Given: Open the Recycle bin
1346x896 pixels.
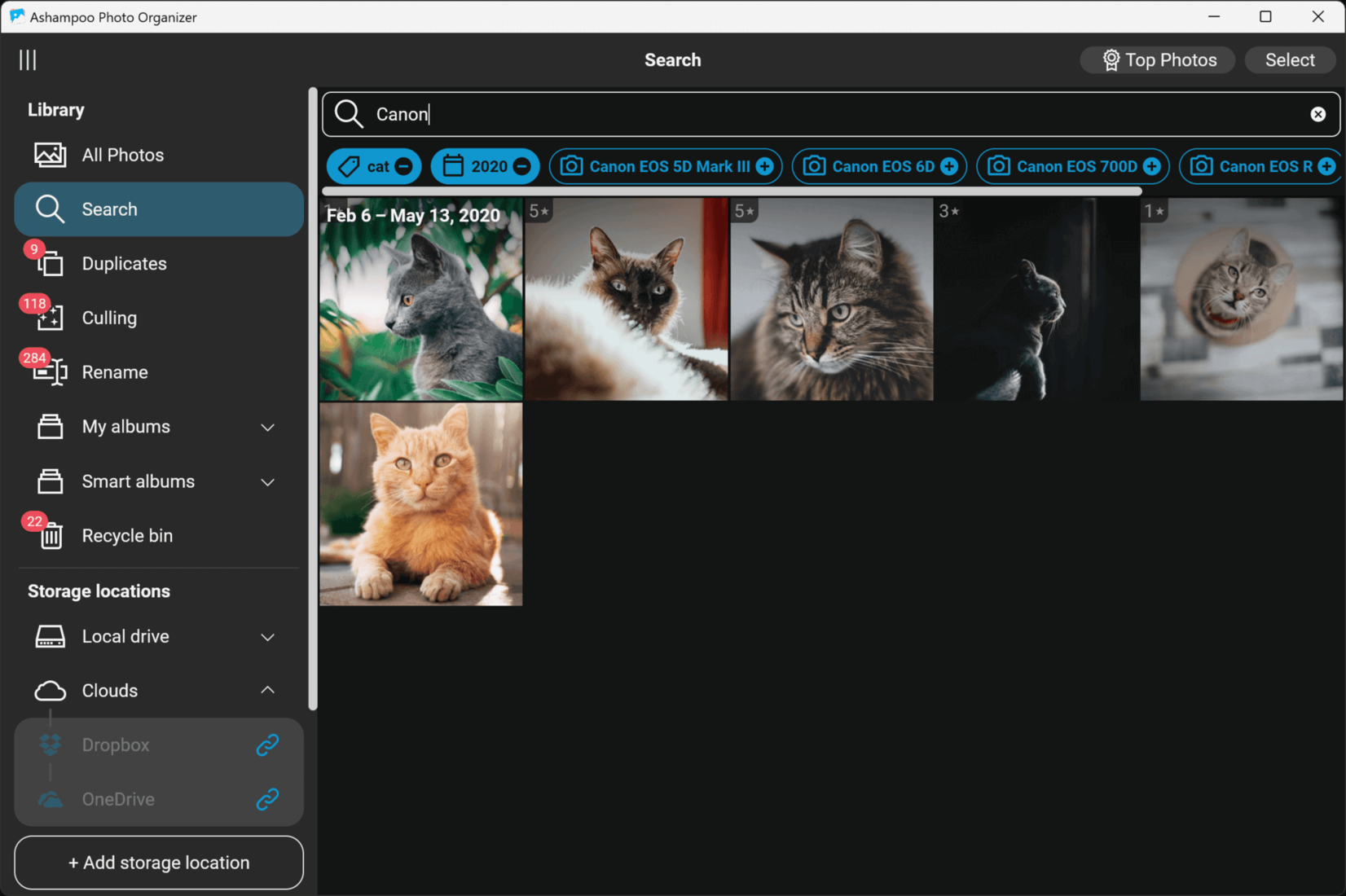Looking at the screenshot, I should (x=126, y=535).
